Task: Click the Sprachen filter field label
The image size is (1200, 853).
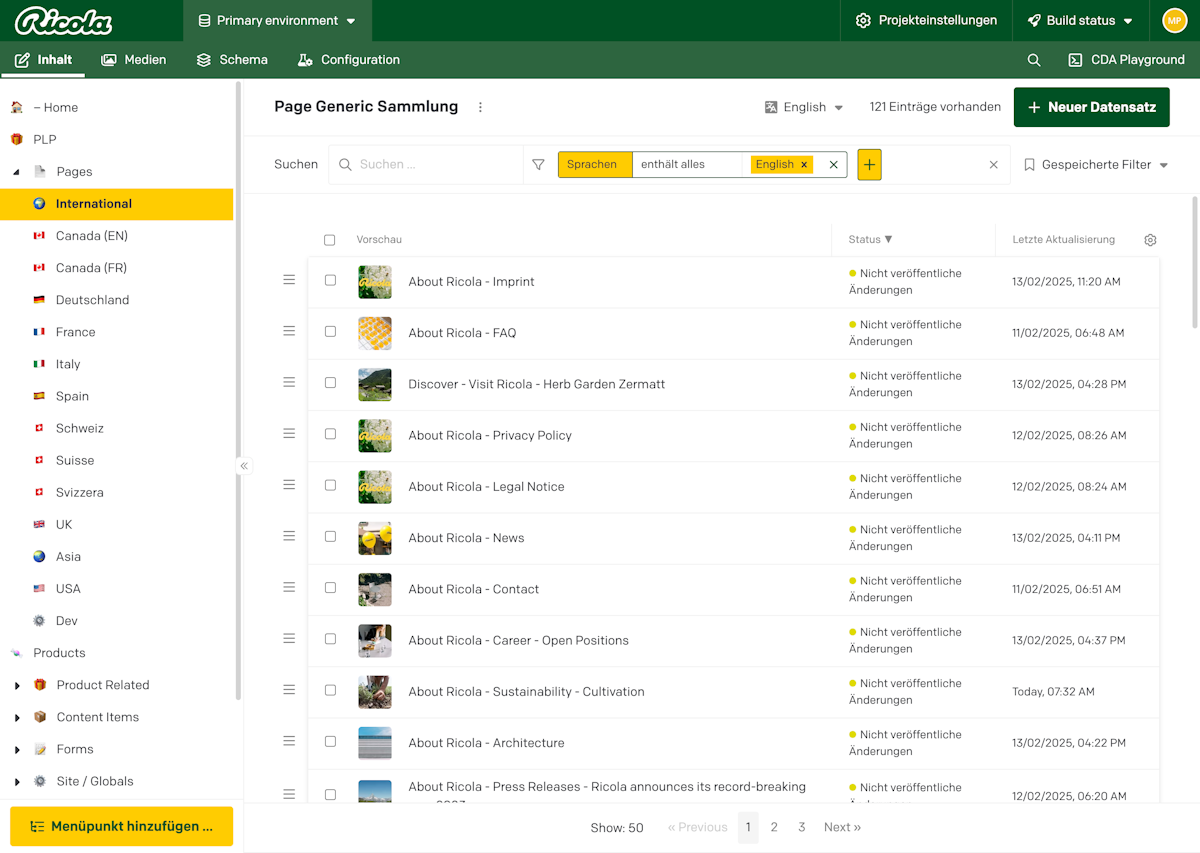Action: [595, 165]
